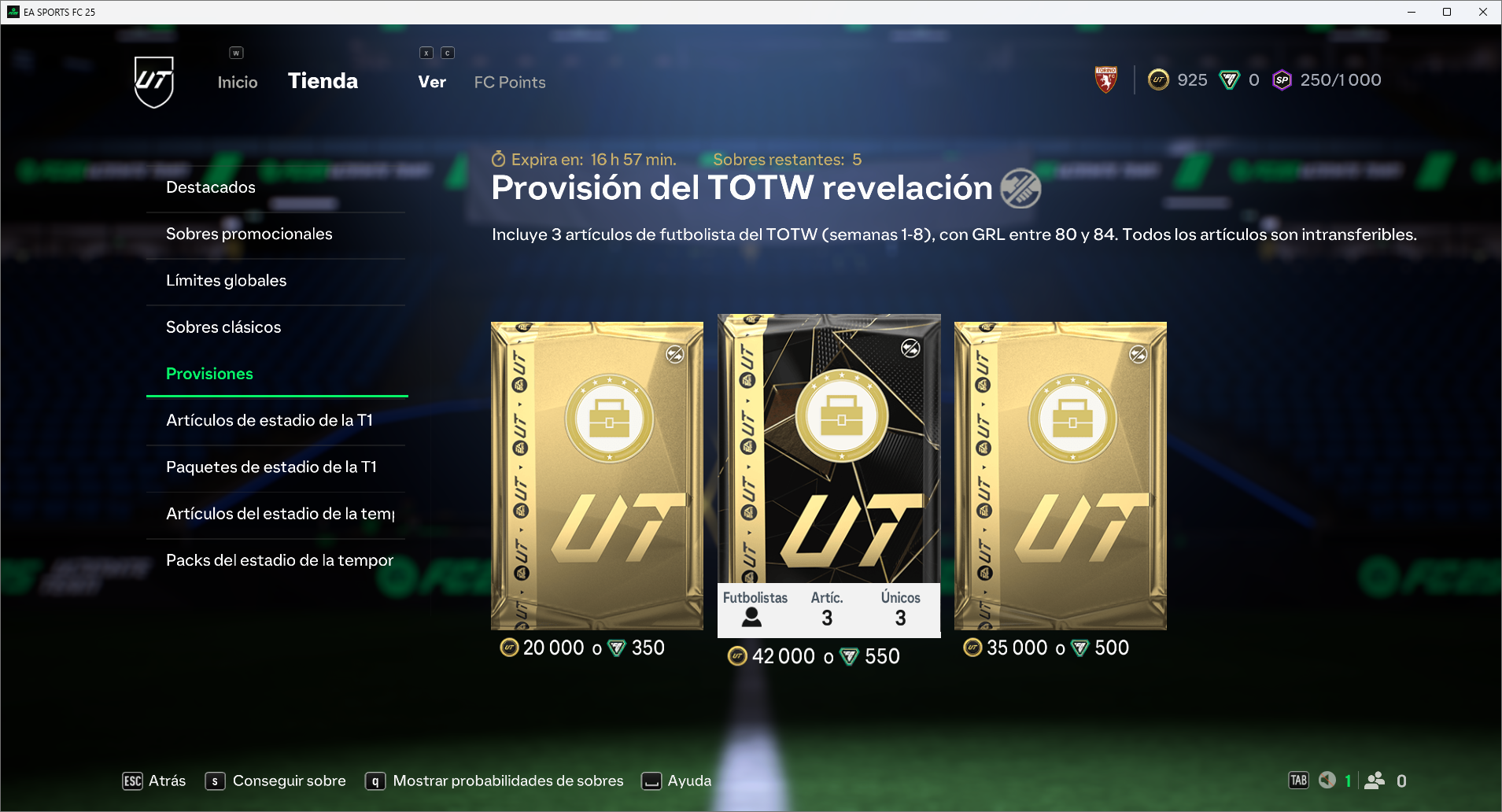1502x812 pixels.
Task: Select the UT coins balance icon
Action: pos(1158,79)
